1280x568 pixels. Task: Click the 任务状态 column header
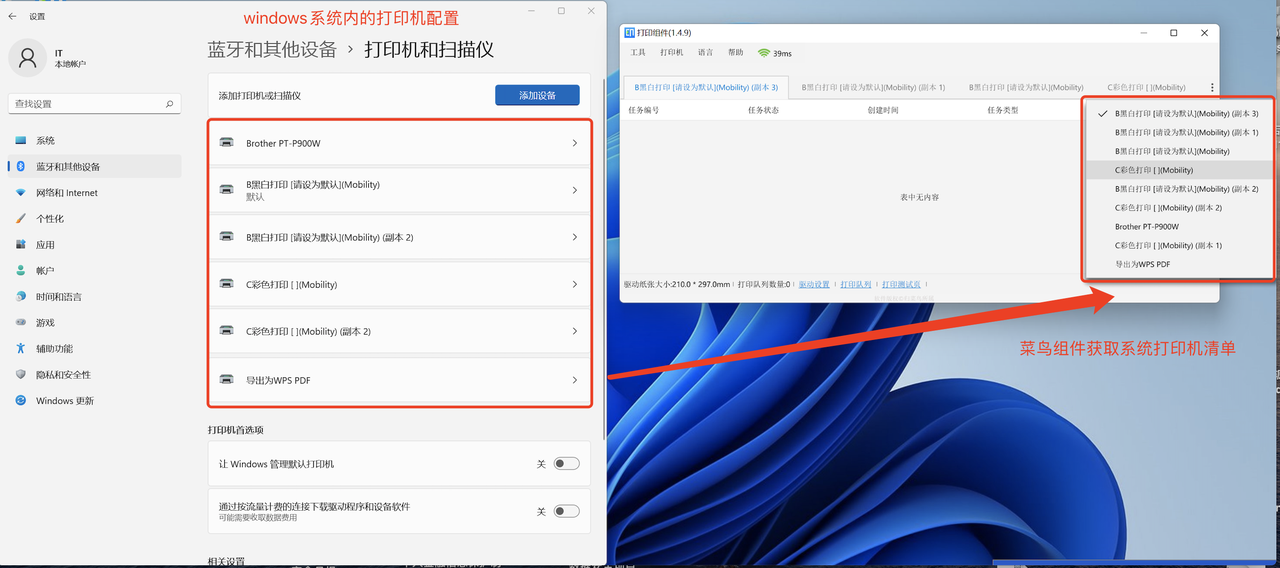(x=763, y=110)
